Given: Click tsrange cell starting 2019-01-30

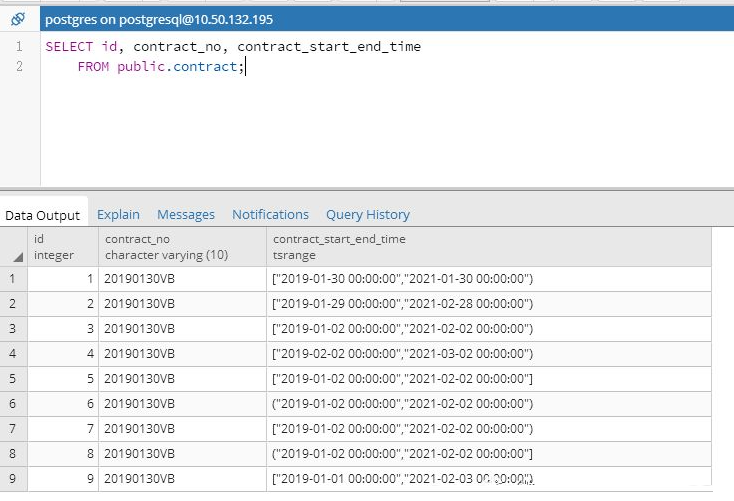Looking at the screenshot, I should (x=489, y=279).
